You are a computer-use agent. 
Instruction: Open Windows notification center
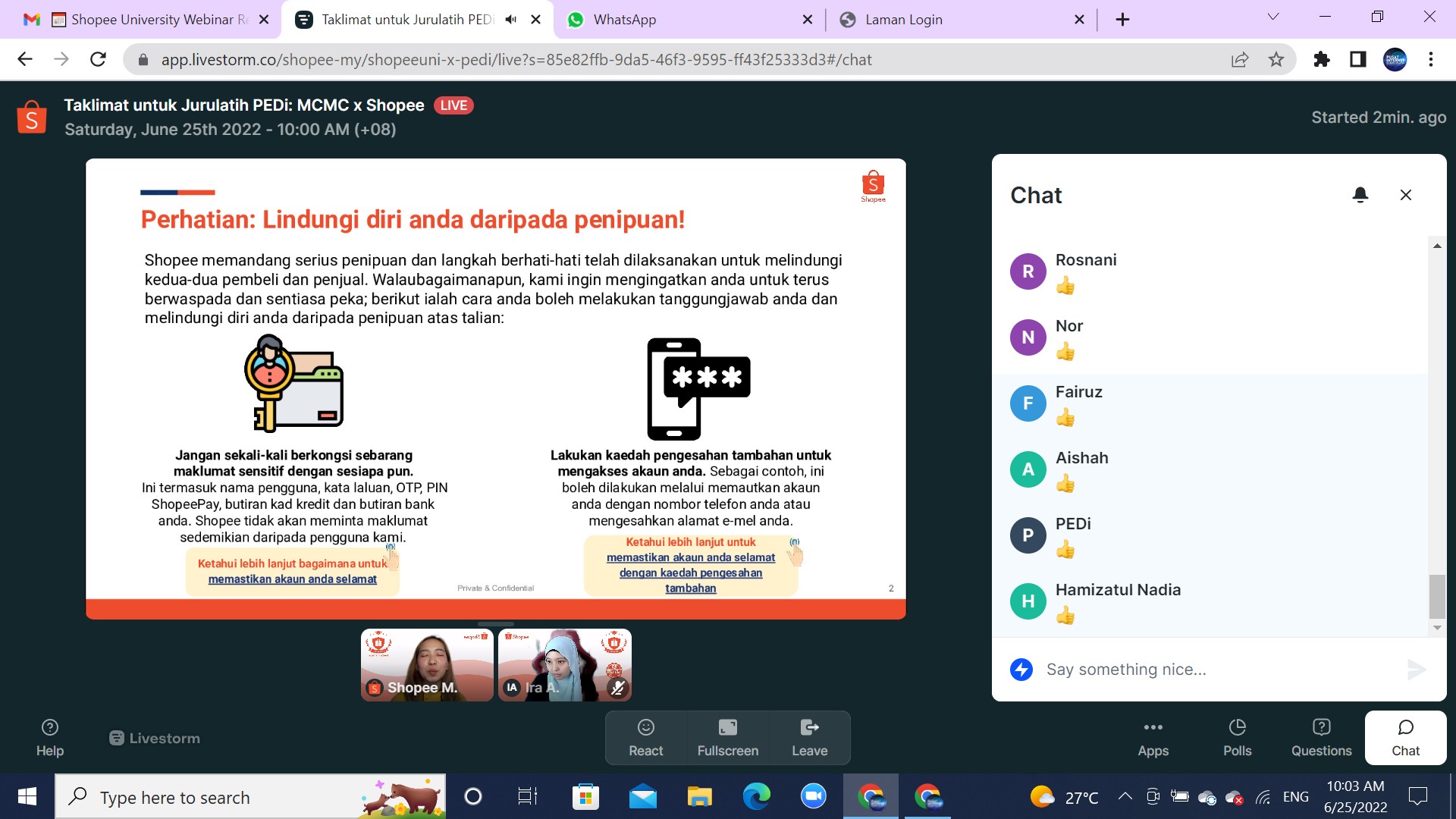click(x=1417, y=796)
